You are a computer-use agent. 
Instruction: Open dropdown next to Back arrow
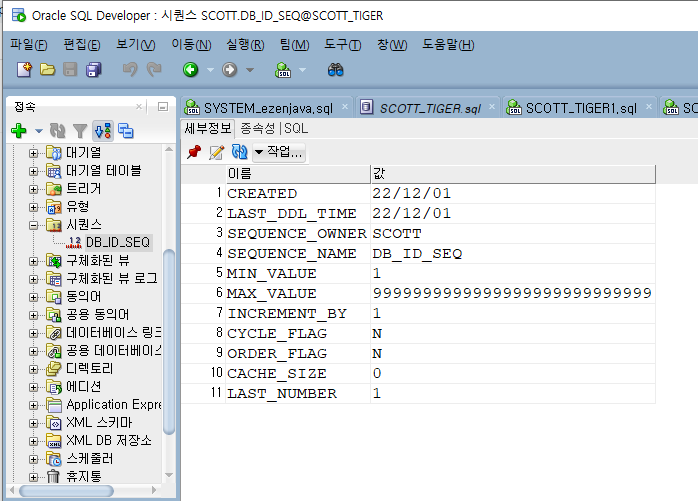211,70
